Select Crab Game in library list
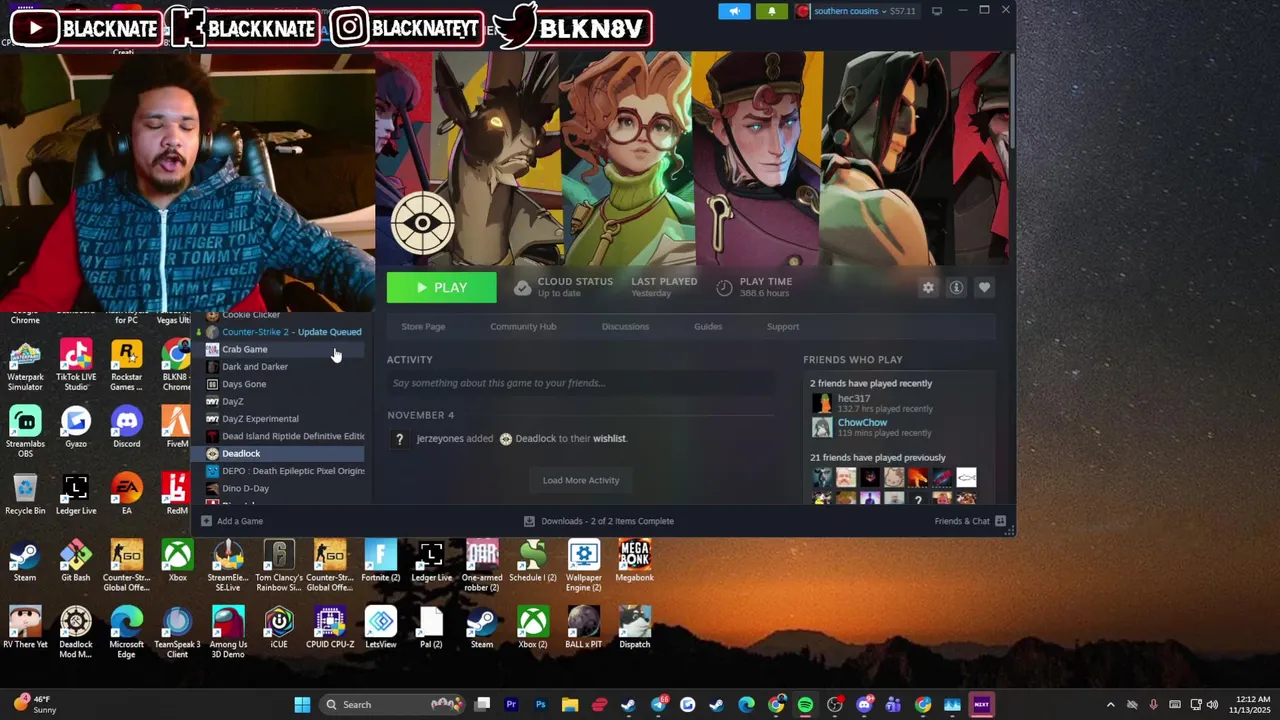1280x720 pixels. pos(283,349)
